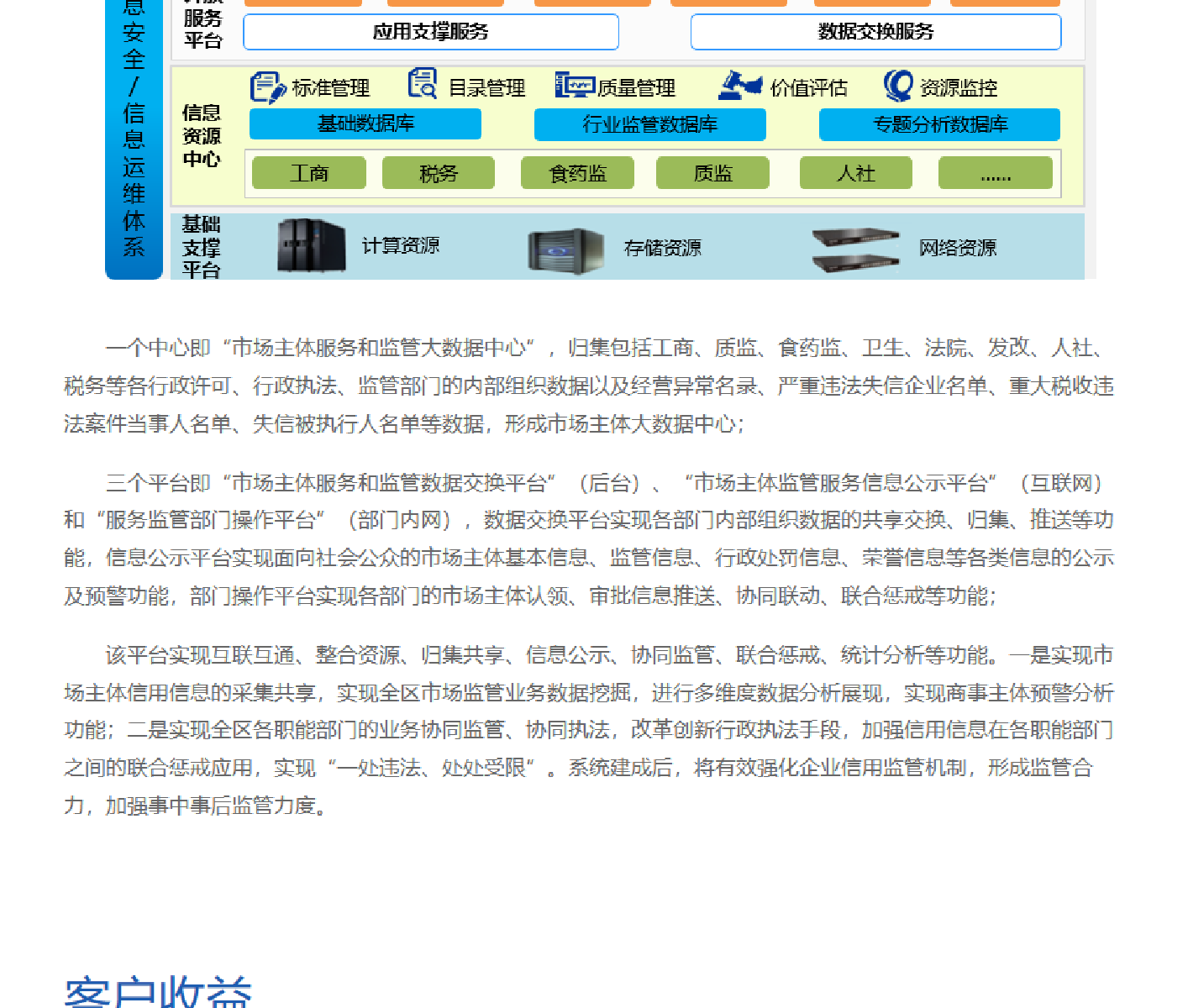This screenshot has width=1188, height=1008.
Task: Click the 目录管理 label text
Action: coord(487,88)
